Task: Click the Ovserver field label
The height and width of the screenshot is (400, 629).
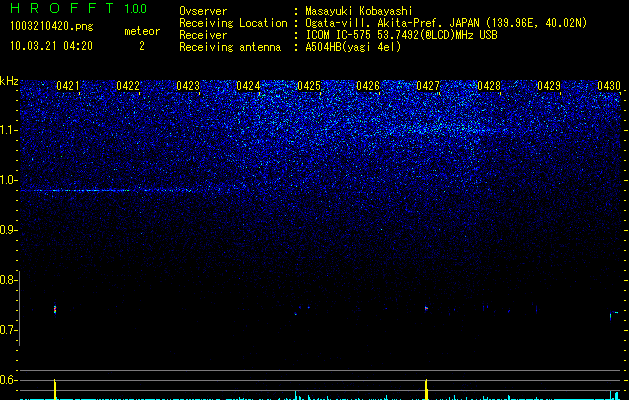Action: (203, 11)
